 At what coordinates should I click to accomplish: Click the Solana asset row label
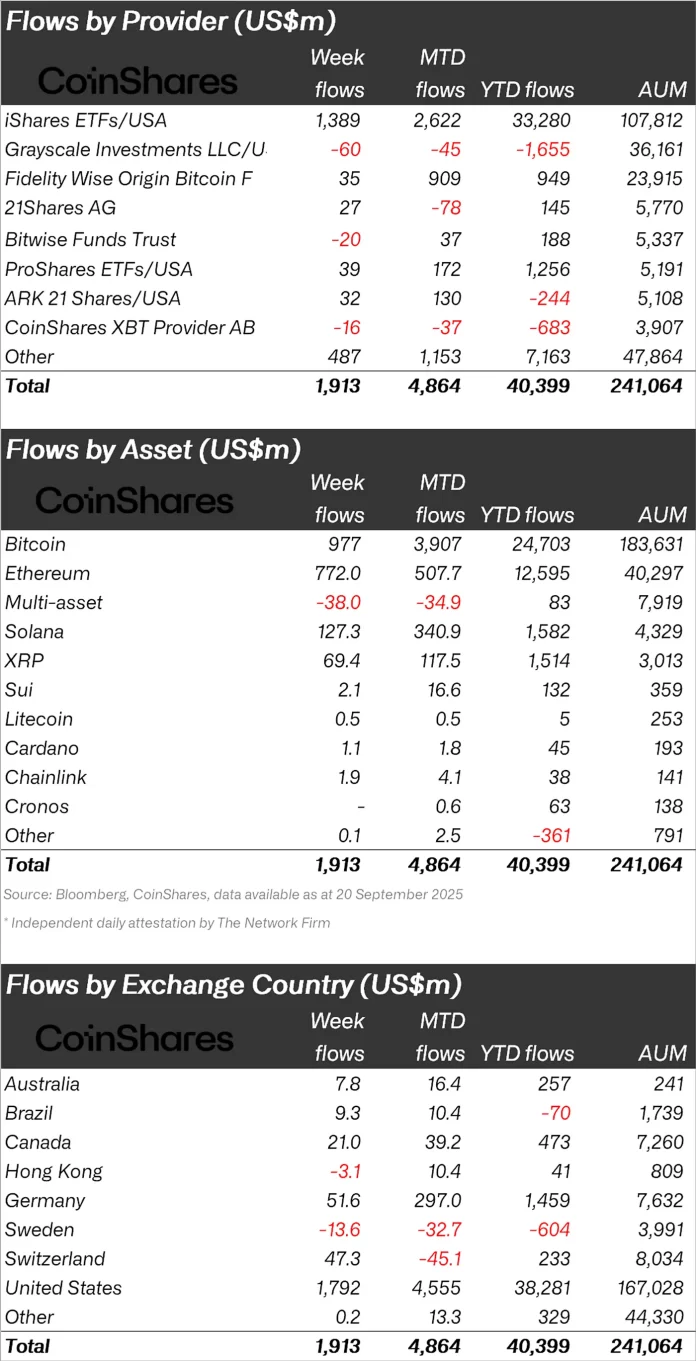34,632
